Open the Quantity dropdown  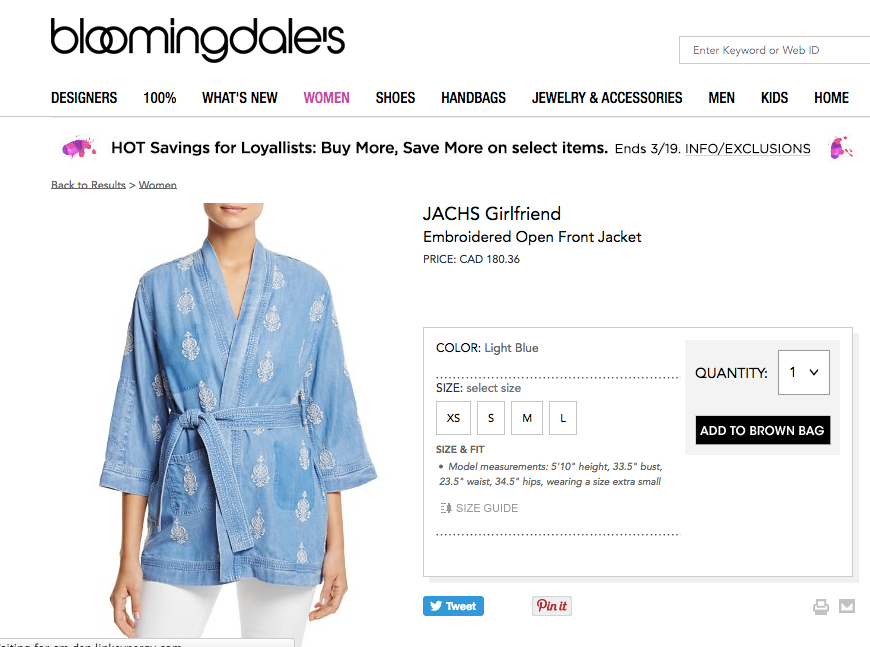click(x=803, y=372)
